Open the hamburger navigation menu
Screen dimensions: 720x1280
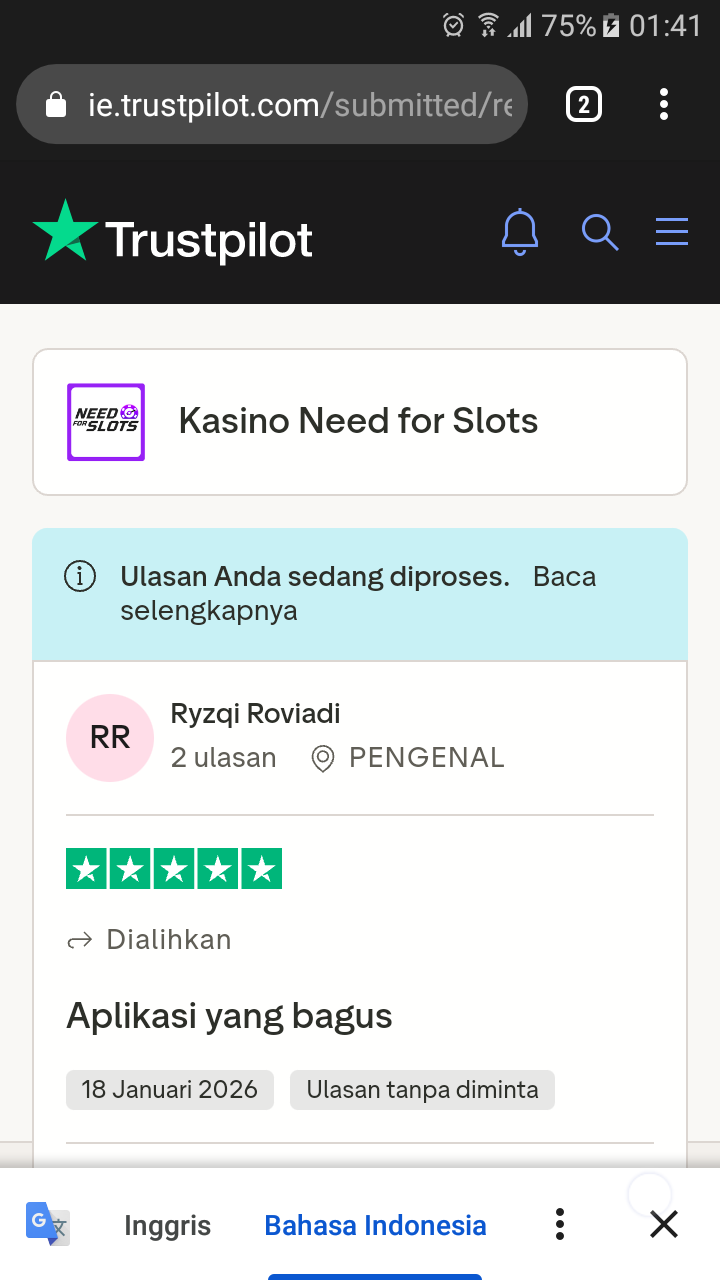coord(672,232)
